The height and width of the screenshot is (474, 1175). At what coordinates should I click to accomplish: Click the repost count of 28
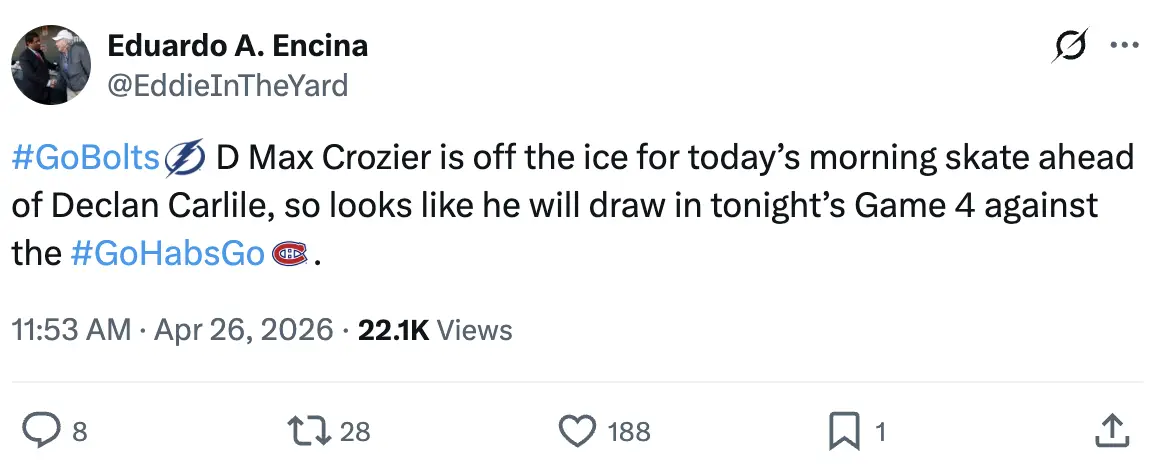pos(355,432)
